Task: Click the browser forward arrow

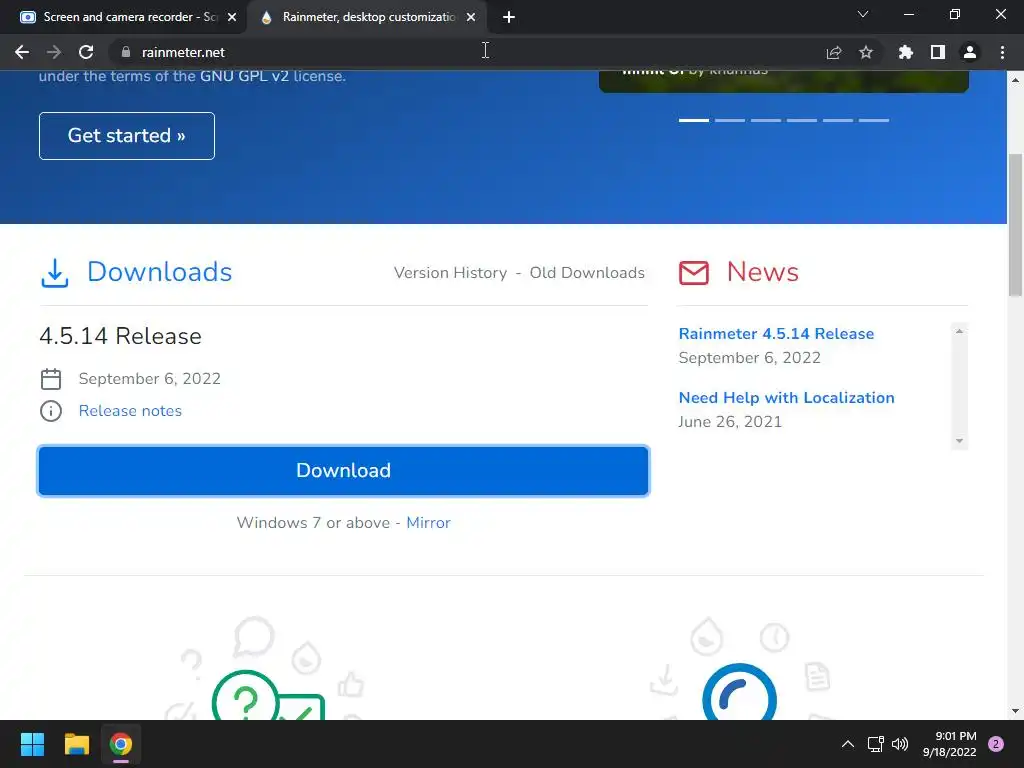Action: [x=54, y=52]
